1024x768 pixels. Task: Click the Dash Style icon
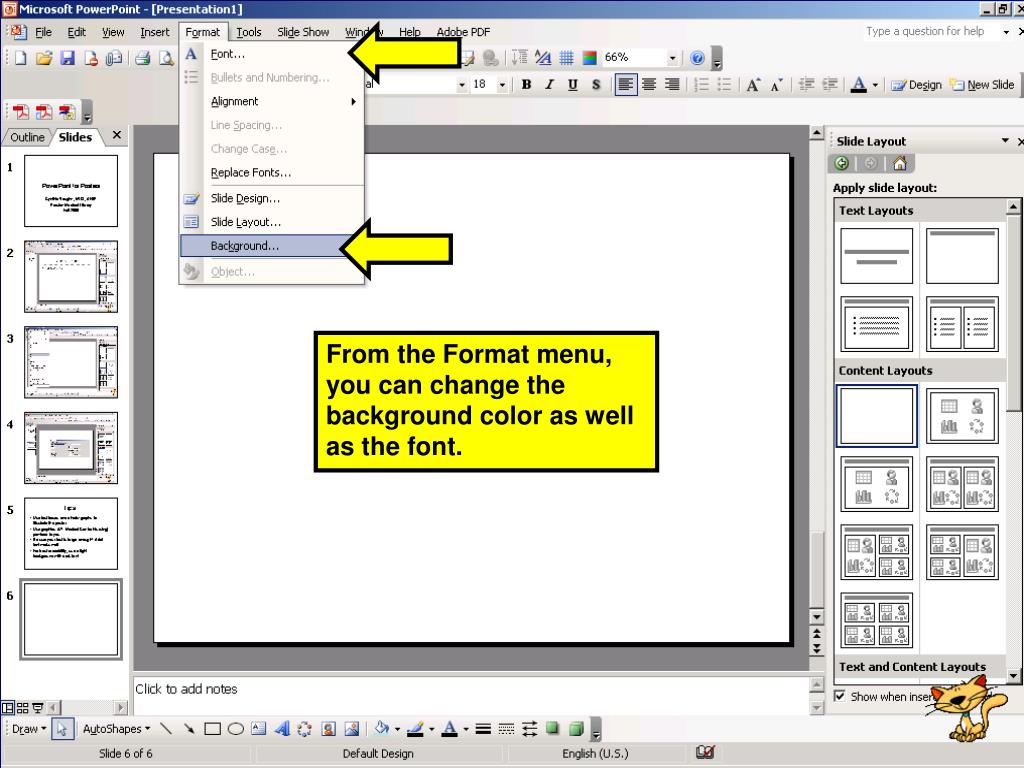tap(506, 728)
